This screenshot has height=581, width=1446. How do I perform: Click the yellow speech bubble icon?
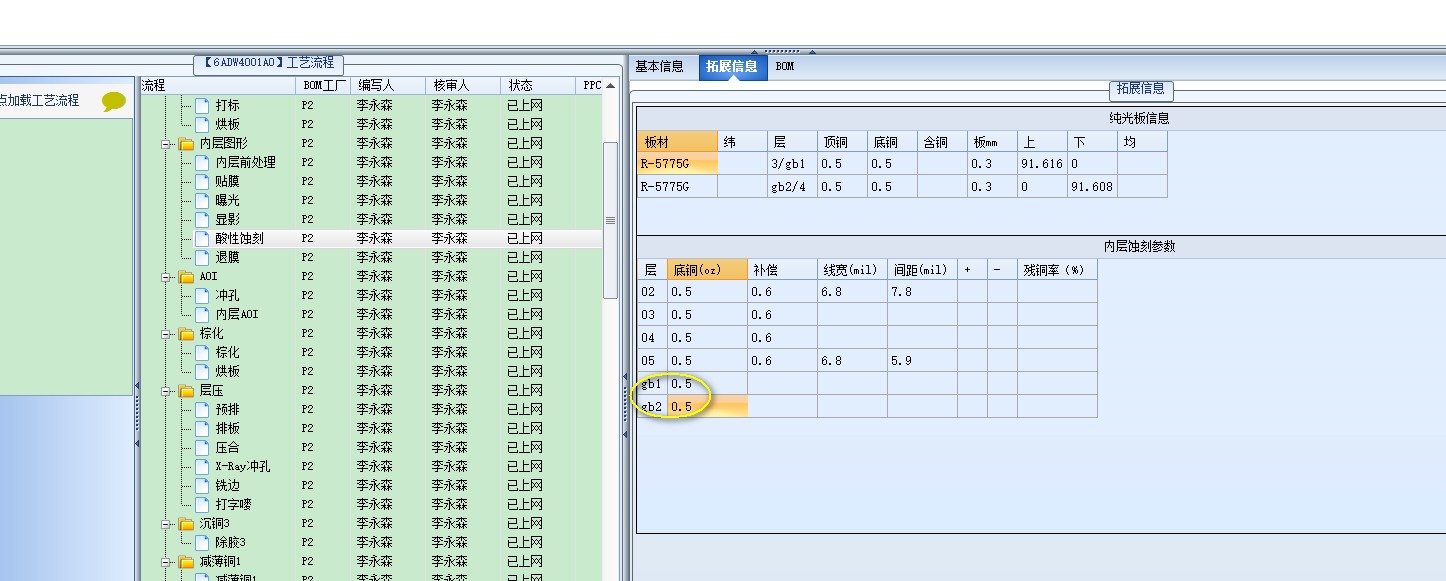(114, 101)
